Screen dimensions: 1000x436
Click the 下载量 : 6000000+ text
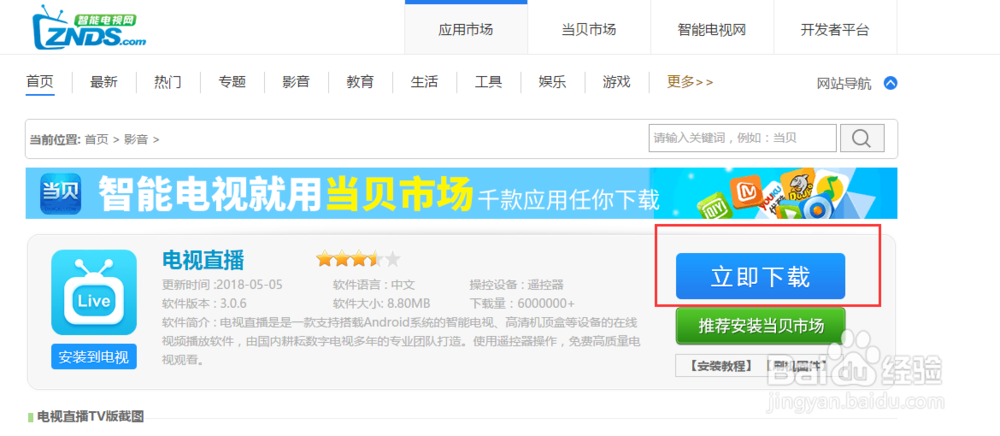522,303
